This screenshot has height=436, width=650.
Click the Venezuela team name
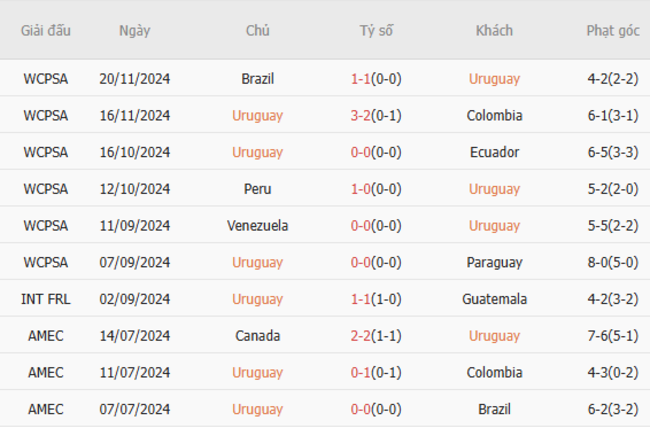click(x=257, y=226)
